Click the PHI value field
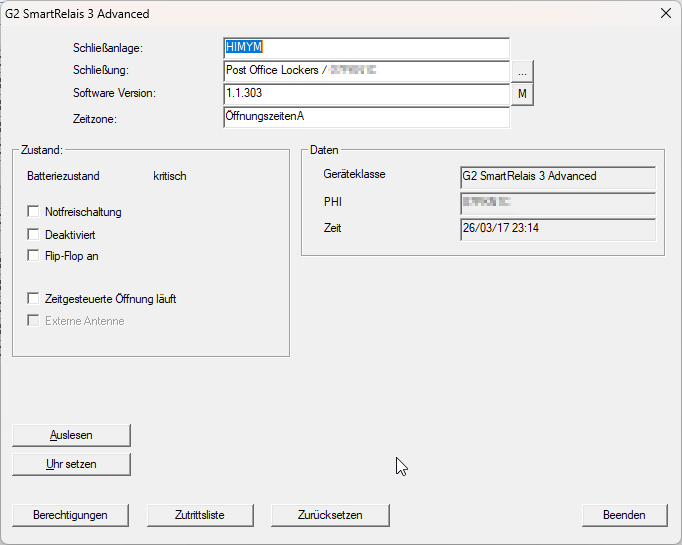The width and height of the screenshot is (682, 545). point(557,203)
